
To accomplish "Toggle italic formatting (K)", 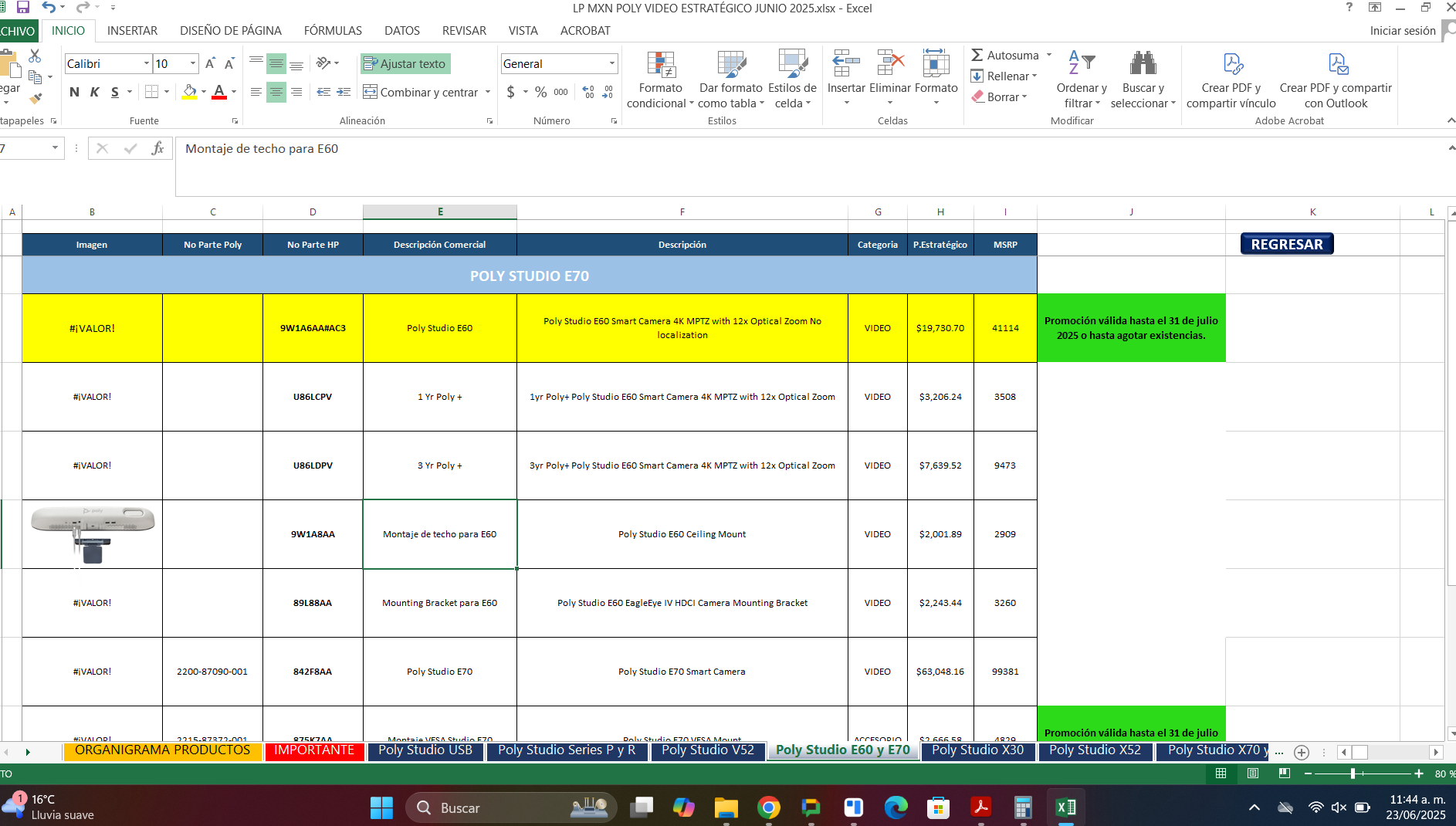I will pos(94,92).
